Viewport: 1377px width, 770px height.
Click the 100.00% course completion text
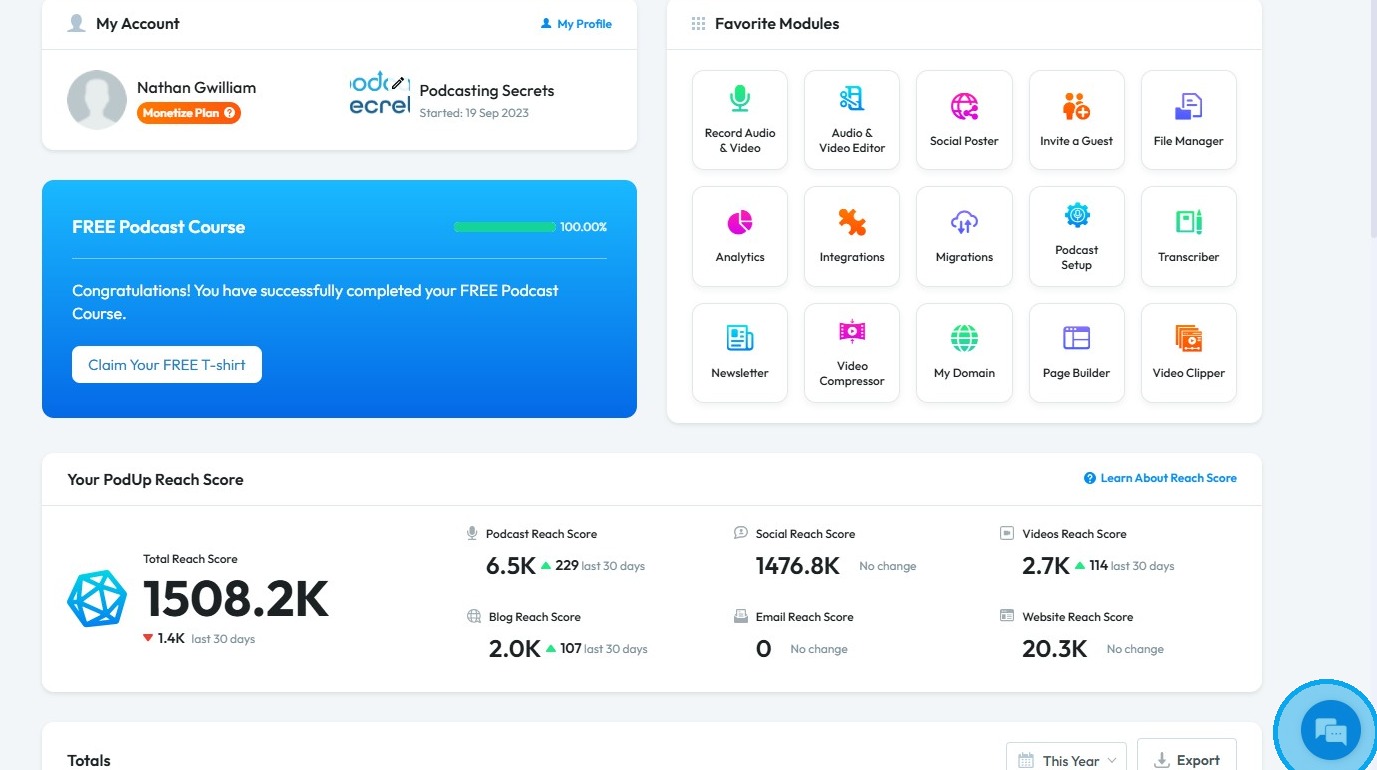(584, 227)
